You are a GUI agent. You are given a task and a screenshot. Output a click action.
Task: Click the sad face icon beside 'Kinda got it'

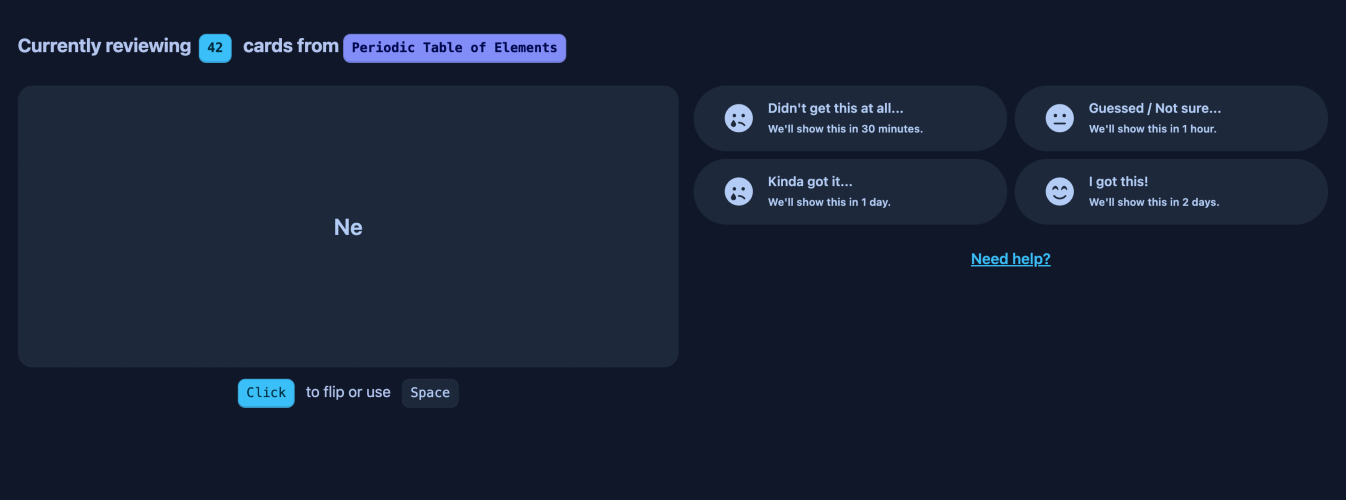pyautogui.click(x=738, y=191)
